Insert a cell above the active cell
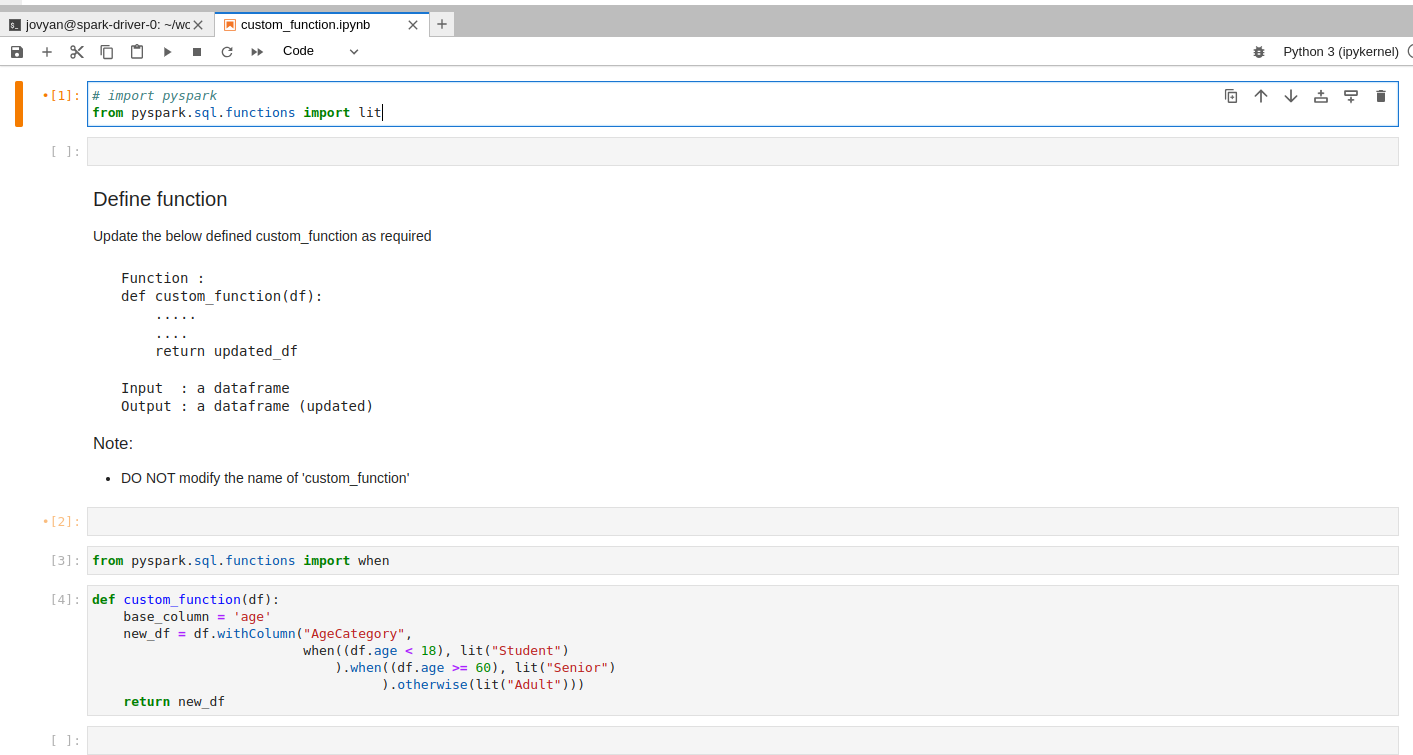Screen dimensions: 1413x755 point(1321,96)
